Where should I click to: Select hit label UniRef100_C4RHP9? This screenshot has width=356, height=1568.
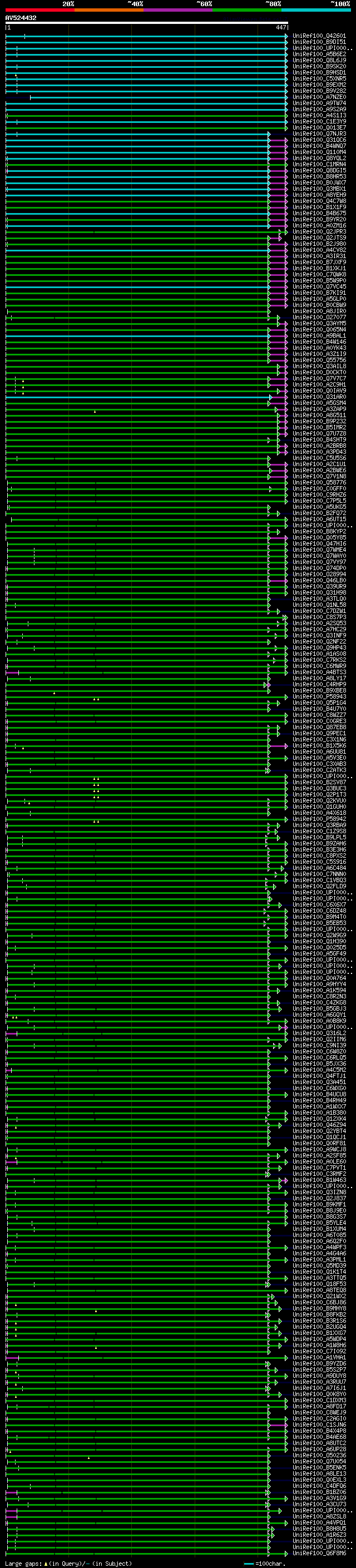[x=319, y=684]
